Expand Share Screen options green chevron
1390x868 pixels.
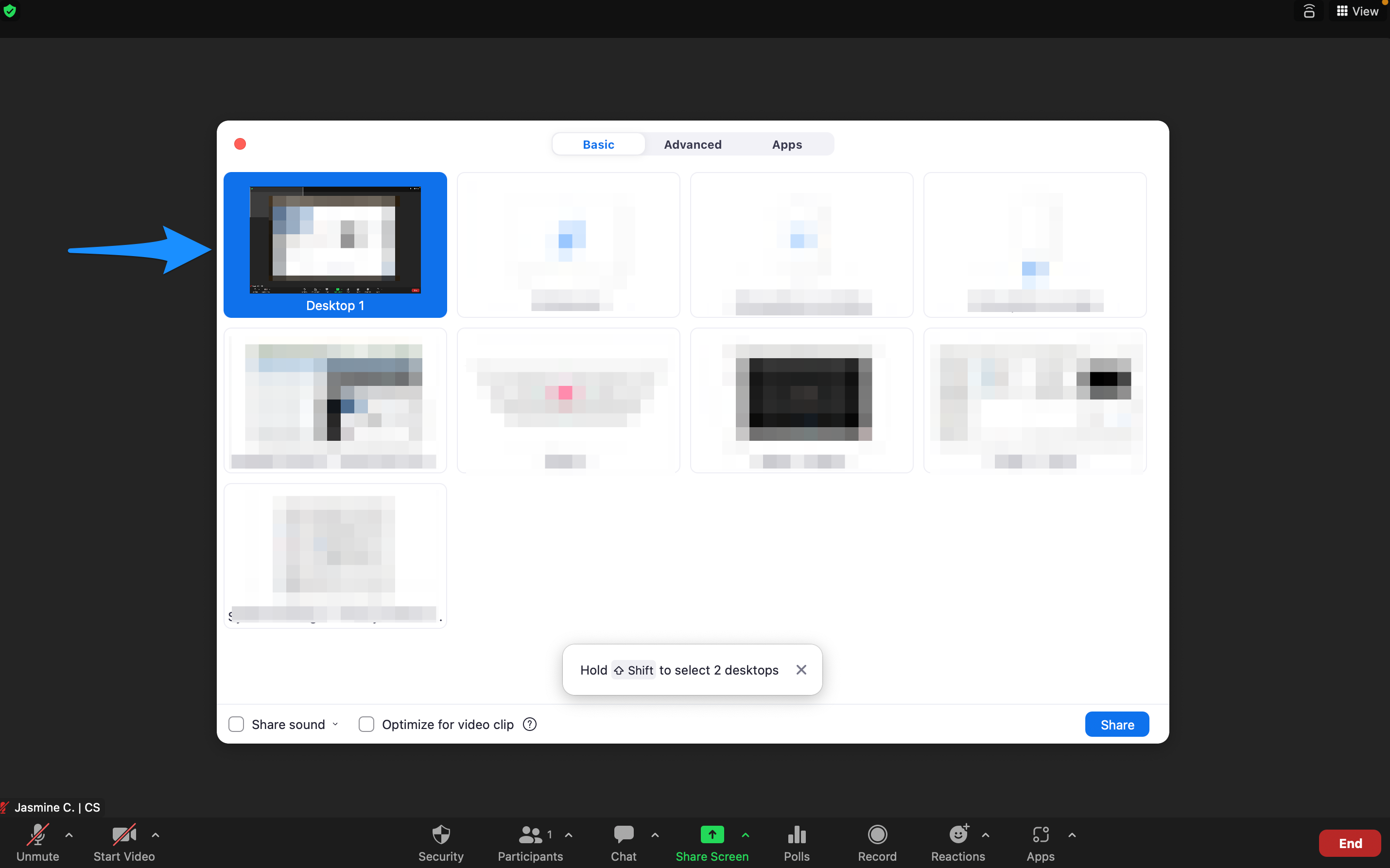[746, 835]
